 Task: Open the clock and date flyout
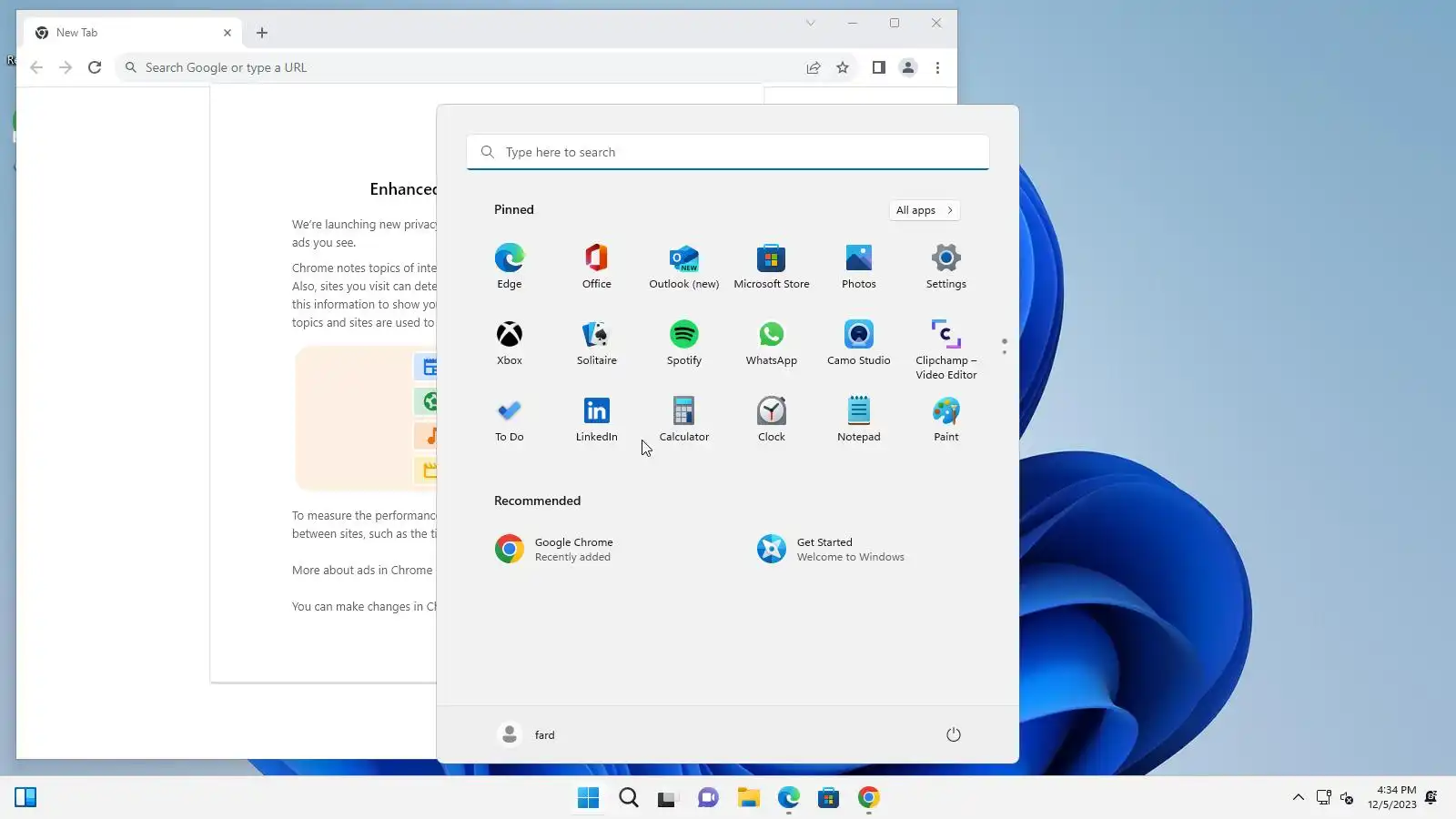tap(1392, 797)
